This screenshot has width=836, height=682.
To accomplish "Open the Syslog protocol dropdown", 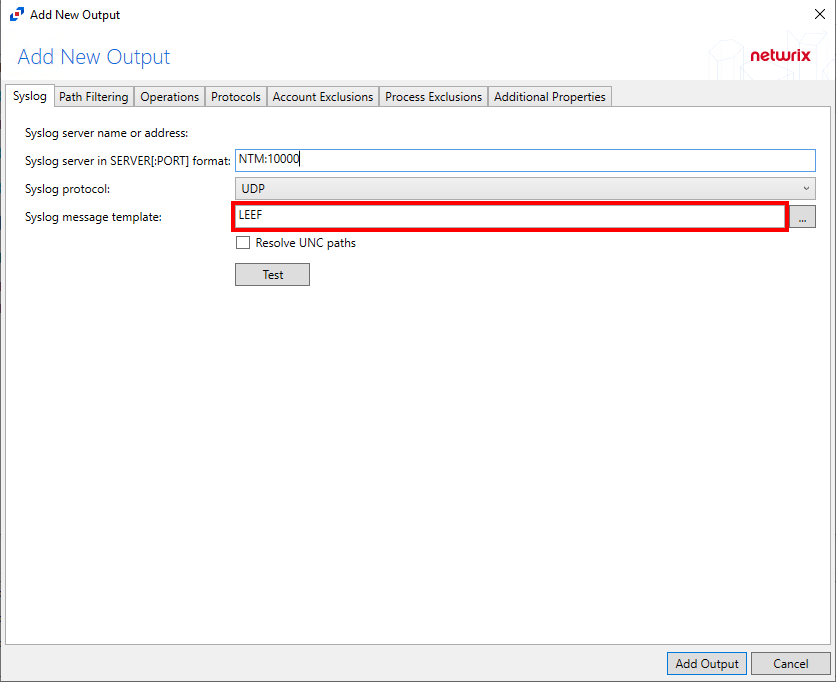I will 525,188.
